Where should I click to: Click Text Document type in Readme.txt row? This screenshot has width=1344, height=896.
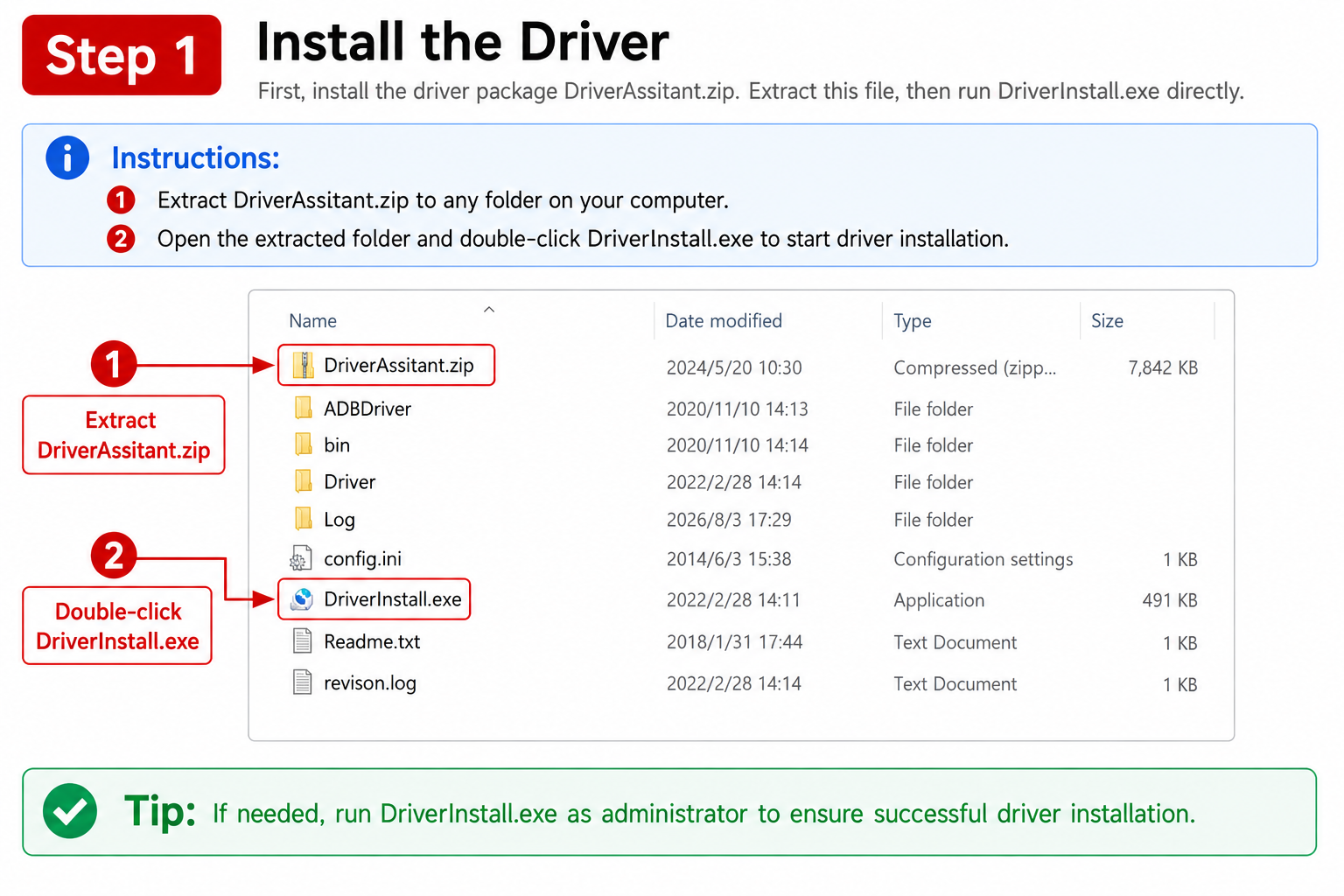coord(955,642)
